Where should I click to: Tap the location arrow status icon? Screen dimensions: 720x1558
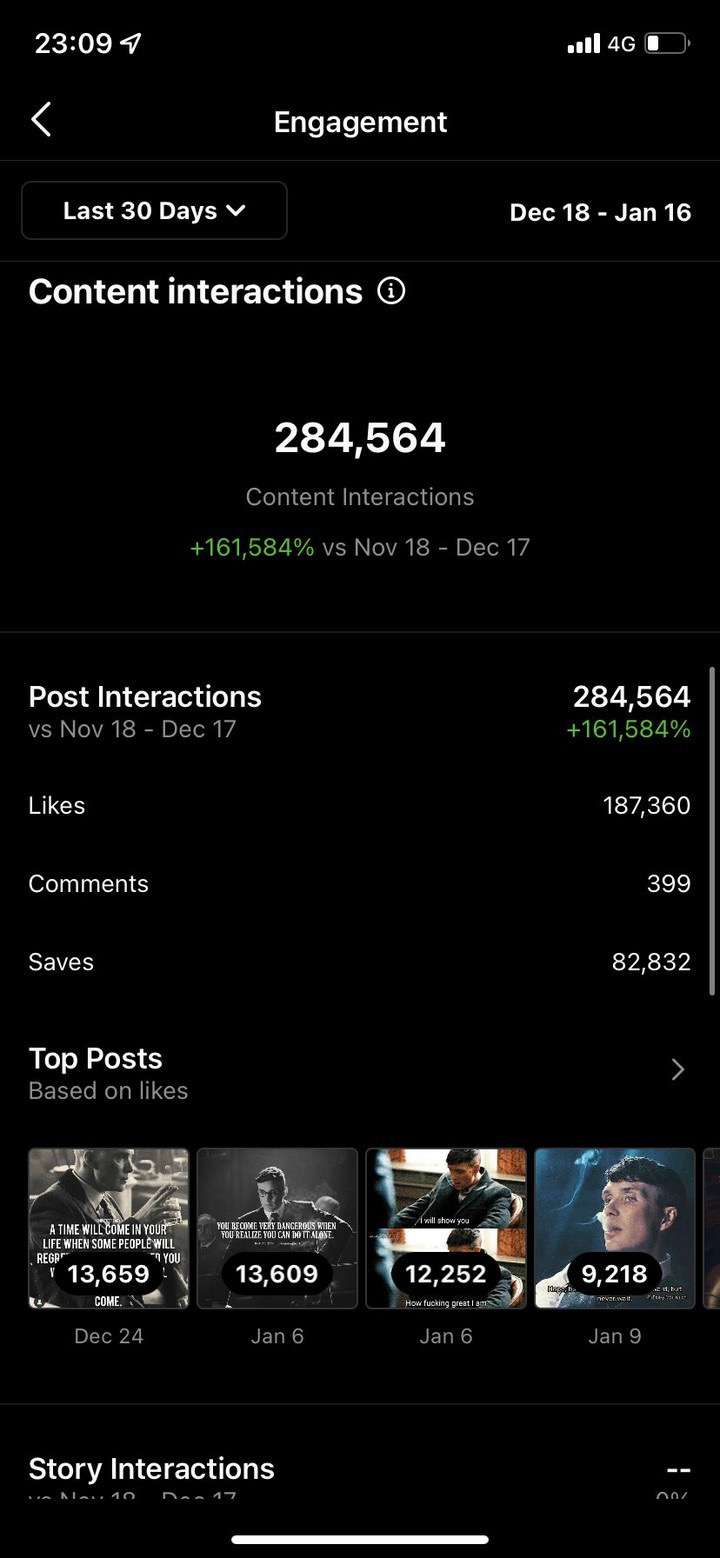tap(130, 44)
